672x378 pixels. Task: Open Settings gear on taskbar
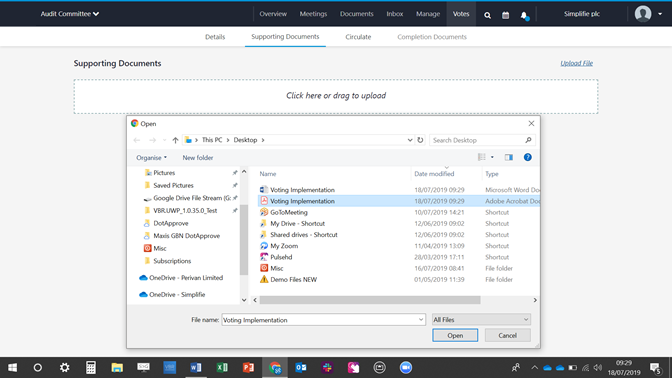pyautogui.click(x=65, y=368)
